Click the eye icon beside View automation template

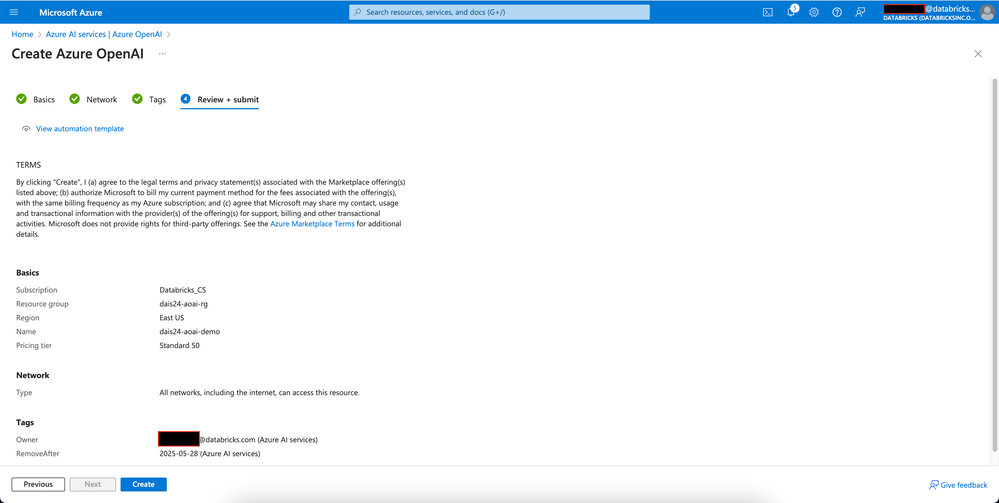pos(26,129)
